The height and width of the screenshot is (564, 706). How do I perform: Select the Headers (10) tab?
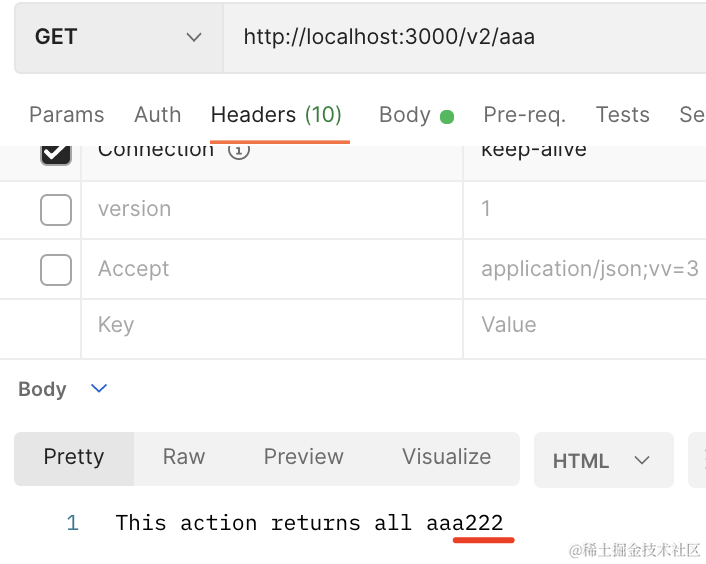coord(276,115)
